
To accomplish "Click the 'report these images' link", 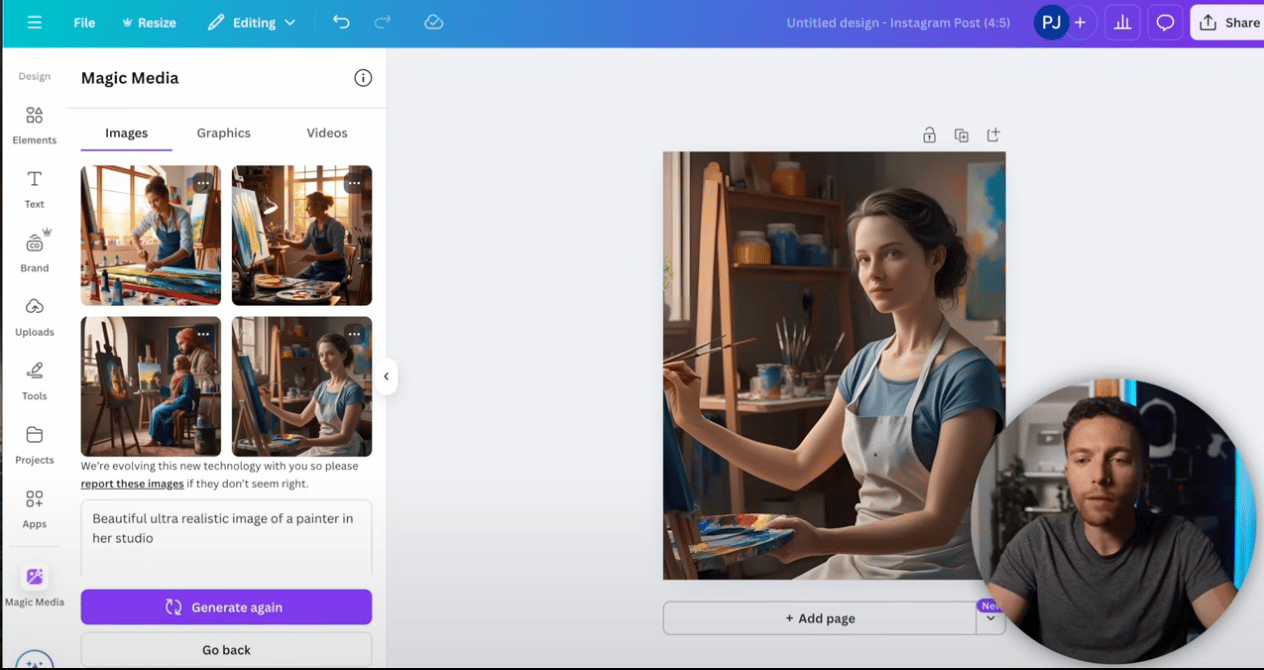I will click(132, 484).
